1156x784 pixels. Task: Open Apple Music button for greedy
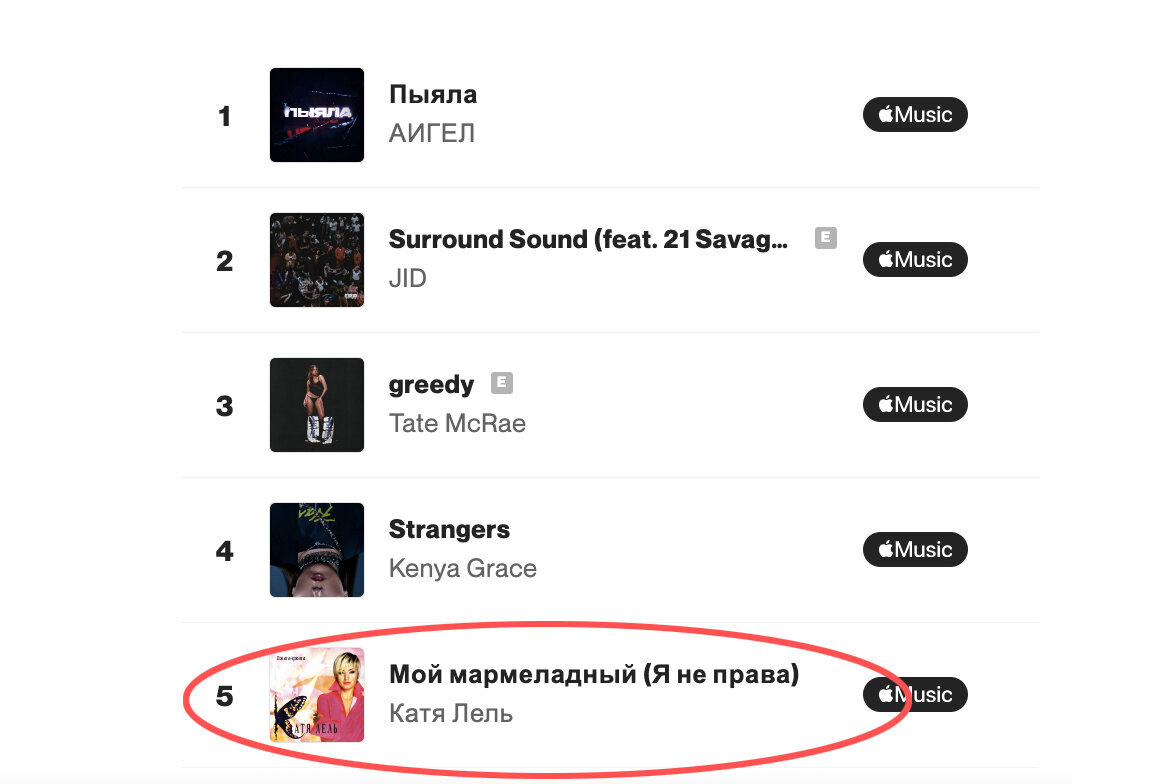915,404
